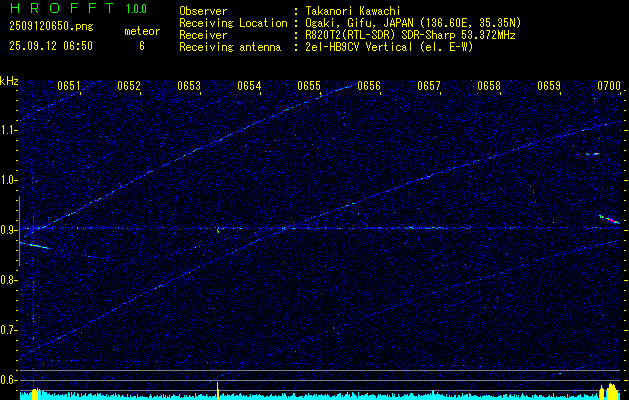Select the 0653 time marker
This screenshot has width=629, height=400.
(189, 87)
